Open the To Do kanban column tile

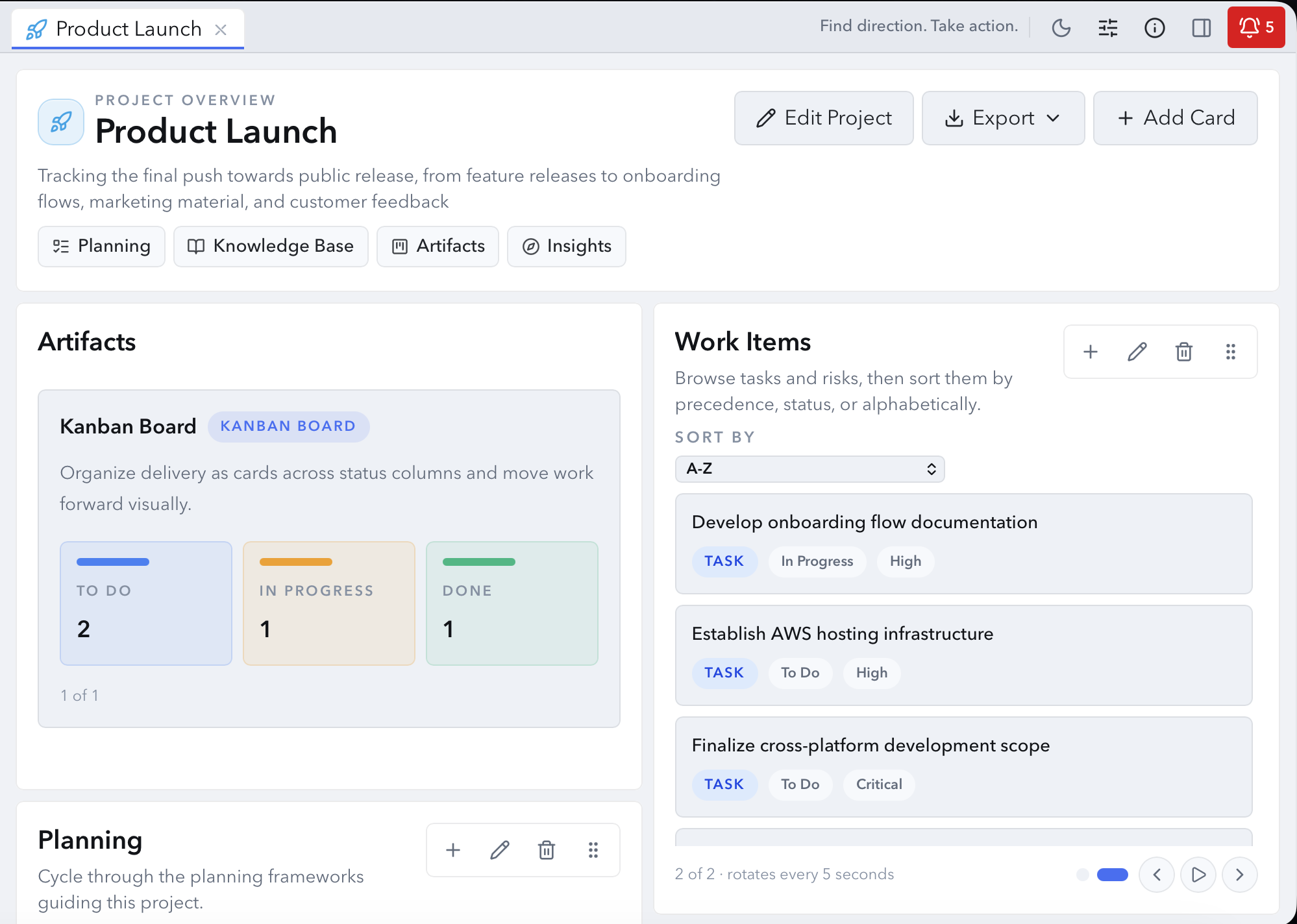click(x=146, y=603)
